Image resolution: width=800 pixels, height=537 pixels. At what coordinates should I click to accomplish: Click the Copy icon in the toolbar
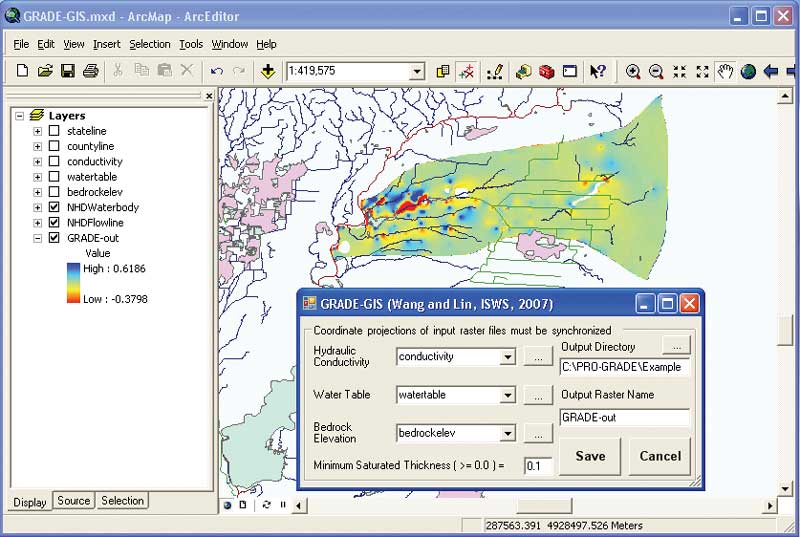141,70
